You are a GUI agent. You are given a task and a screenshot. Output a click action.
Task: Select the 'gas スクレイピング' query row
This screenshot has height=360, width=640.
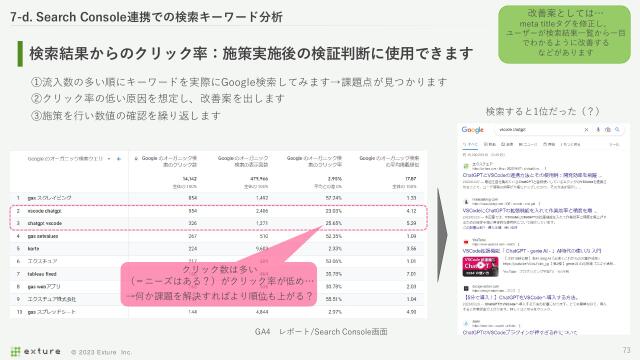(x=217, y=198)
